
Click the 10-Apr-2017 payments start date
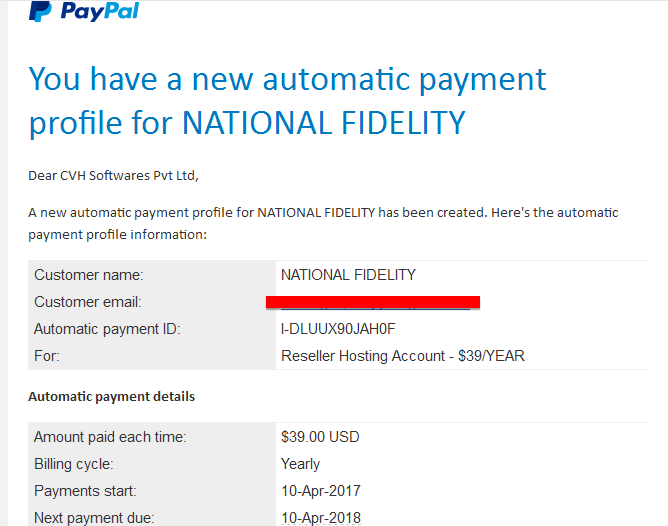(321, 491)
